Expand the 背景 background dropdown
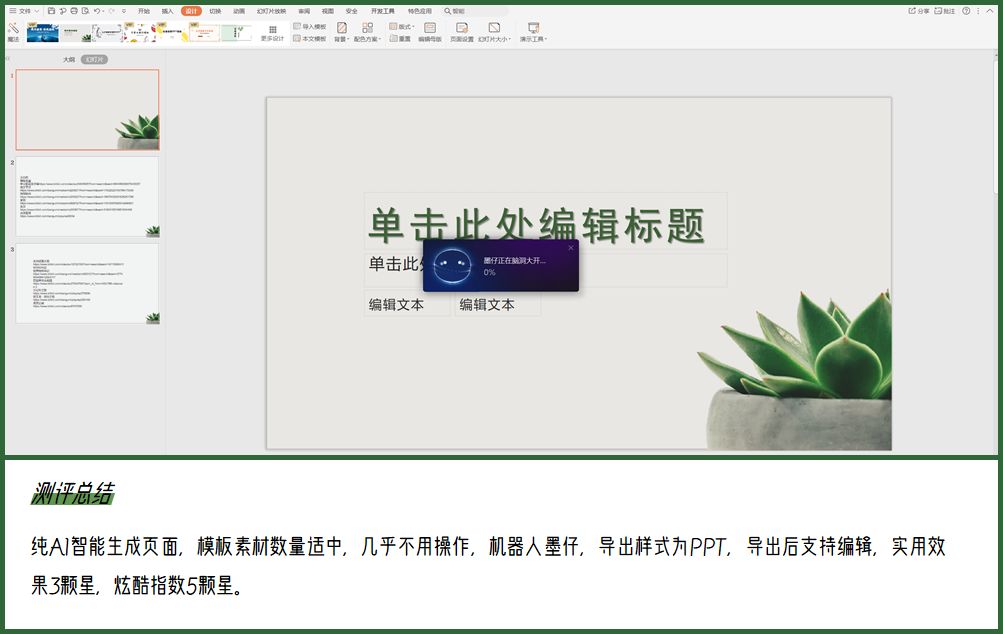1003x634 pixels. 342,32
